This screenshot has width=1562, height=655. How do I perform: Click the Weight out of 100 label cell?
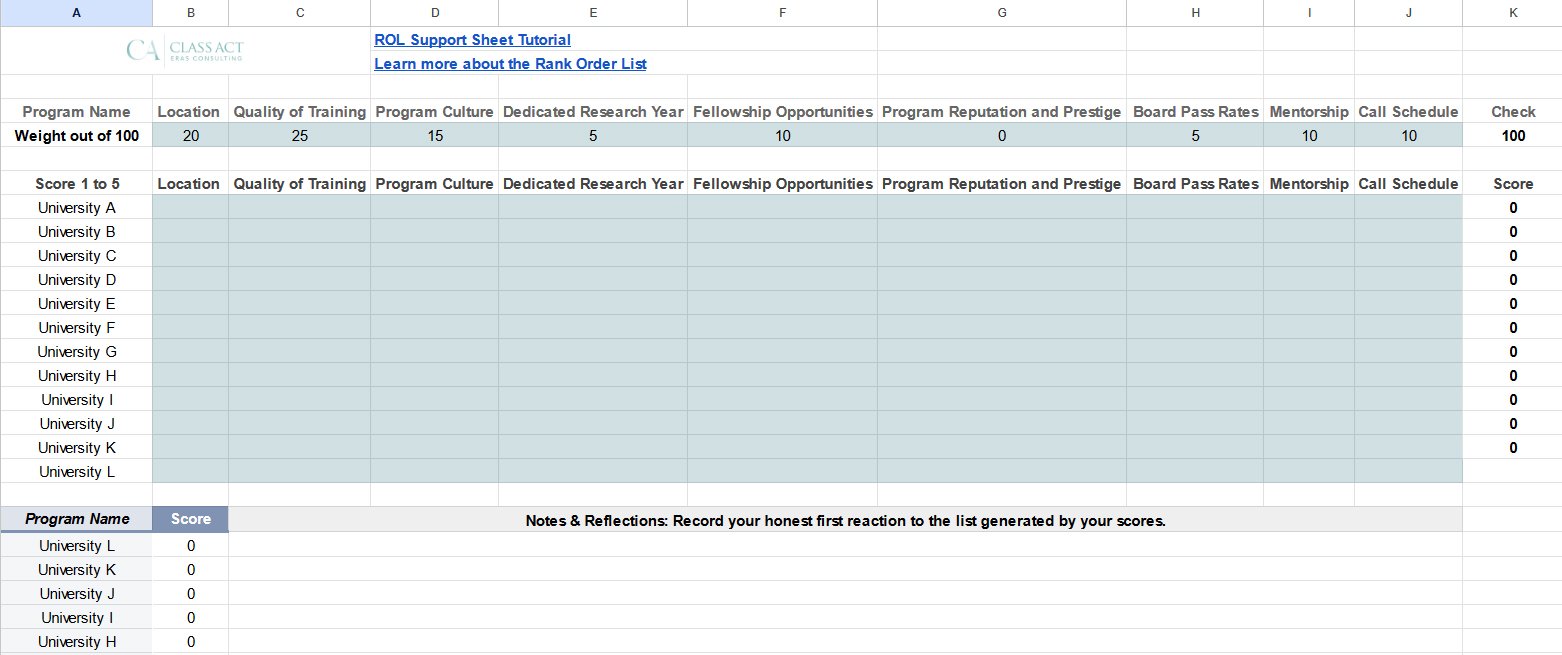click(76, 135)
